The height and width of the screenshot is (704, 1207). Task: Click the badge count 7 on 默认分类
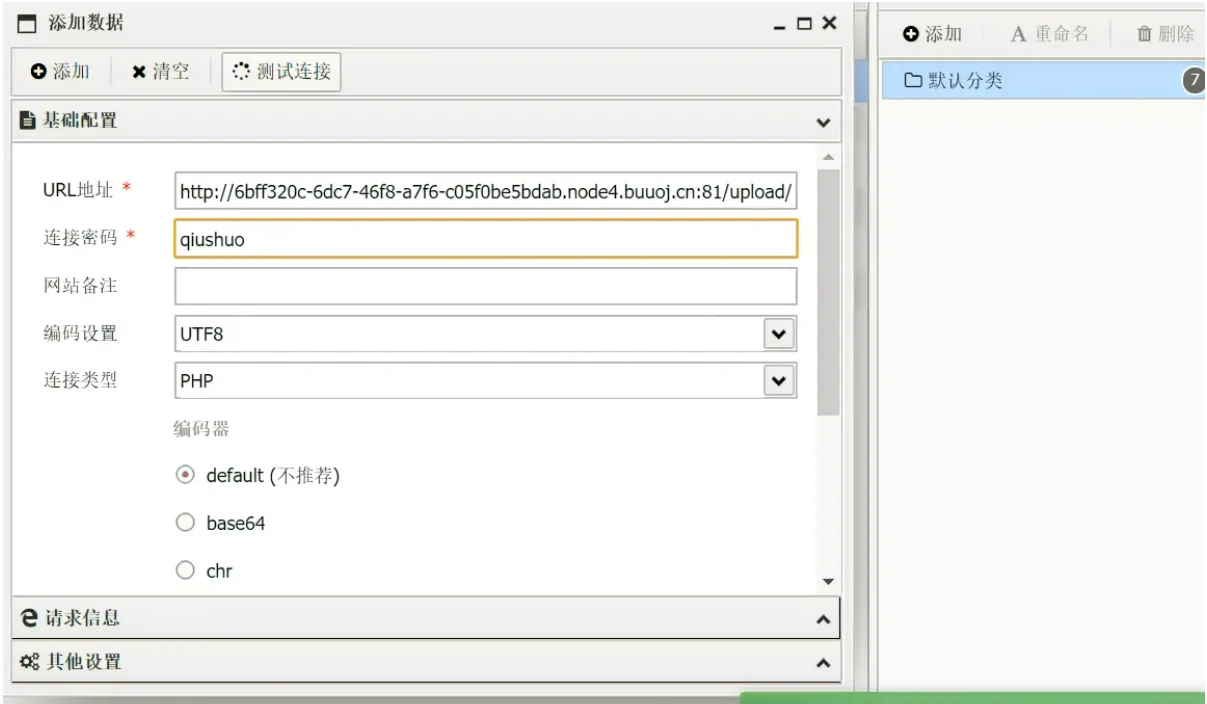pos(1194,80)
